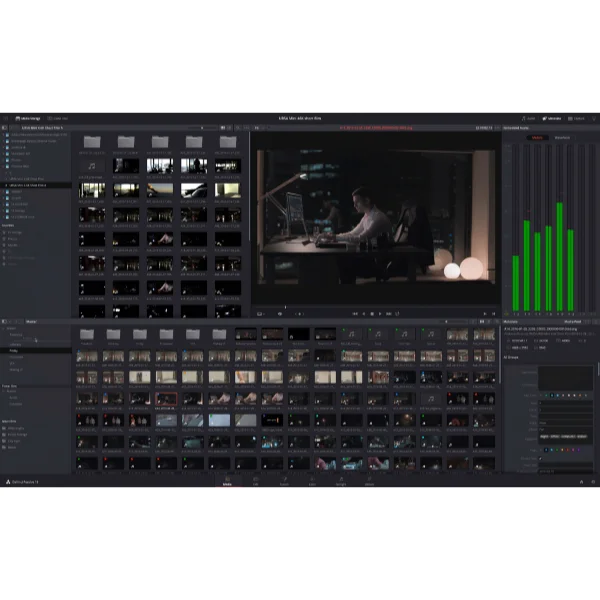
Task: Switch to the Waveform tab in audio panel
Action: [562, 137]
